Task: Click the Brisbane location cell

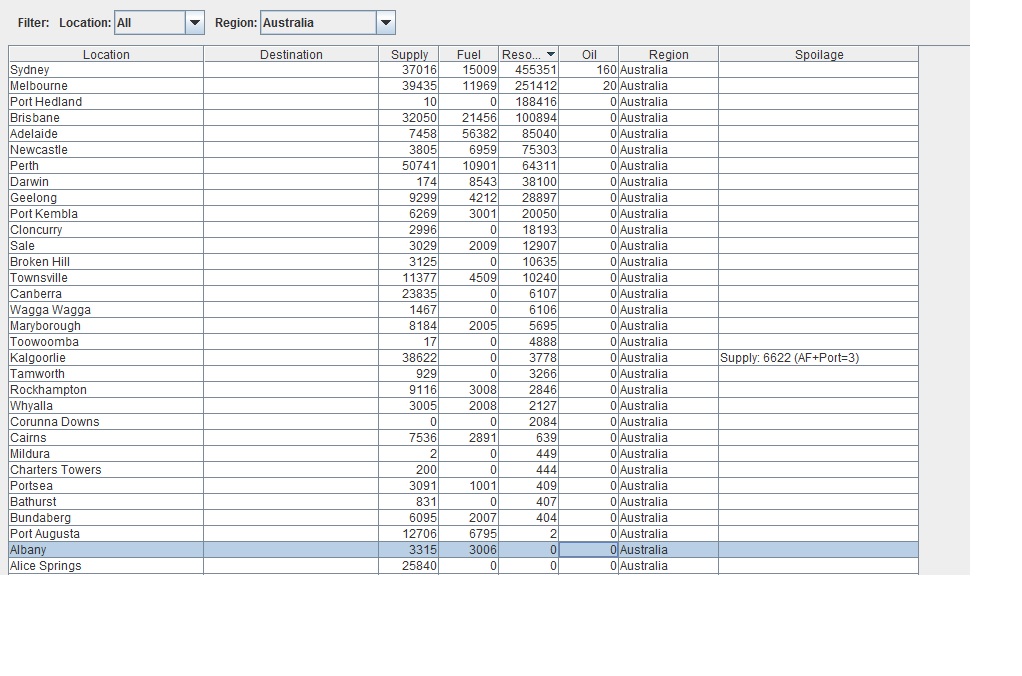Action: 106,118
